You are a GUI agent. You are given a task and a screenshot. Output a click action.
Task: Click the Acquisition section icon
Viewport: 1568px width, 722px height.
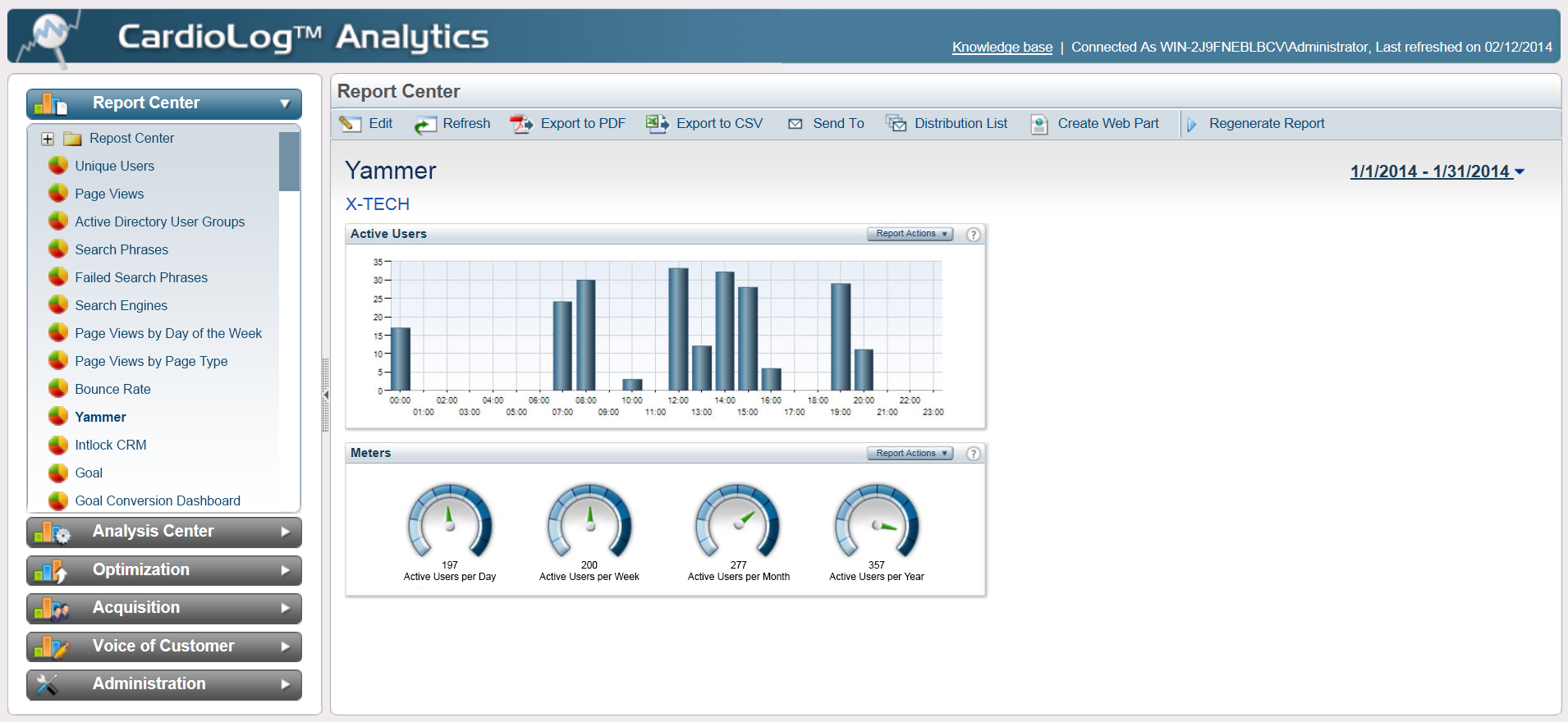(x=52, y=609)
